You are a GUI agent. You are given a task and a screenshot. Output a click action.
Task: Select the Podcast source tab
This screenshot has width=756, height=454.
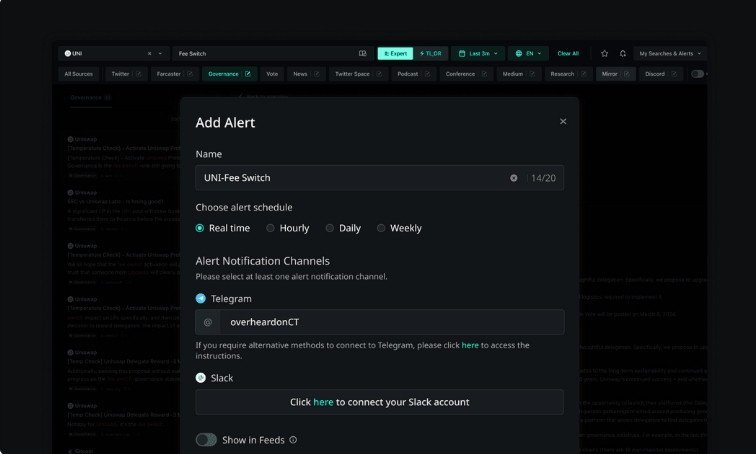407,74
